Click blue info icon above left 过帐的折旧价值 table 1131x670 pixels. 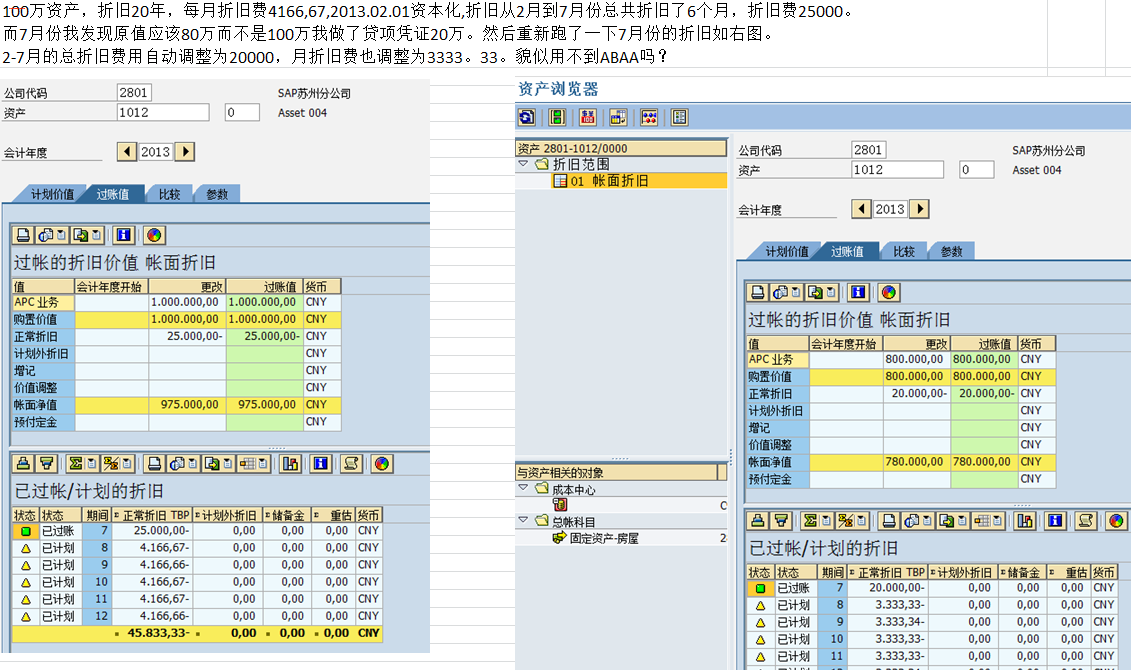(x=123, y=235)
